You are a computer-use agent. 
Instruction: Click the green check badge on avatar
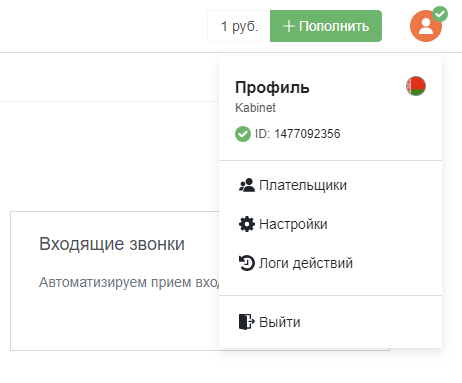tap(440, 14)
